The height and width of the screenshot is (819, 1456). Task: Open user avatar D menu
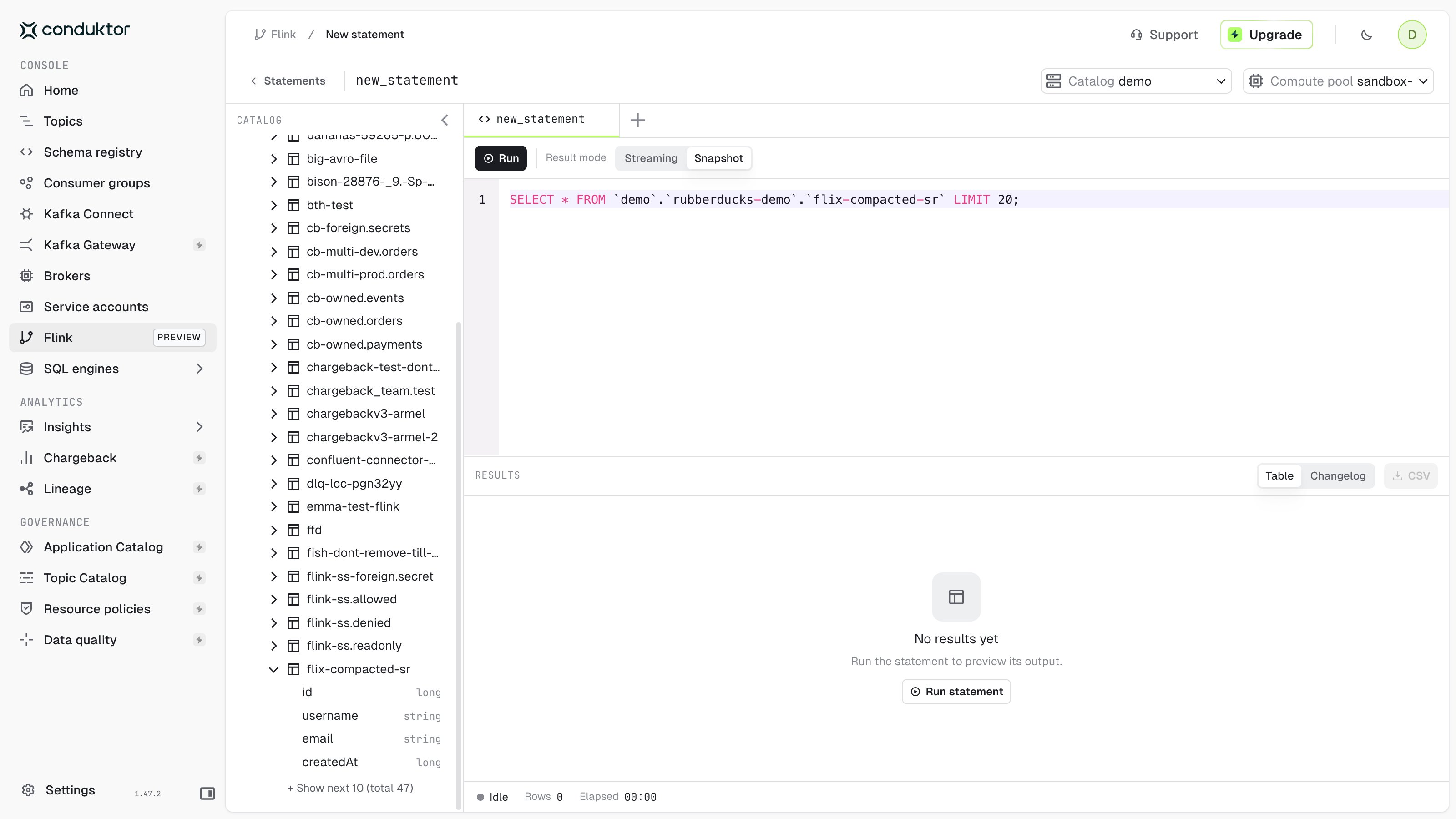pos(1412,35)
